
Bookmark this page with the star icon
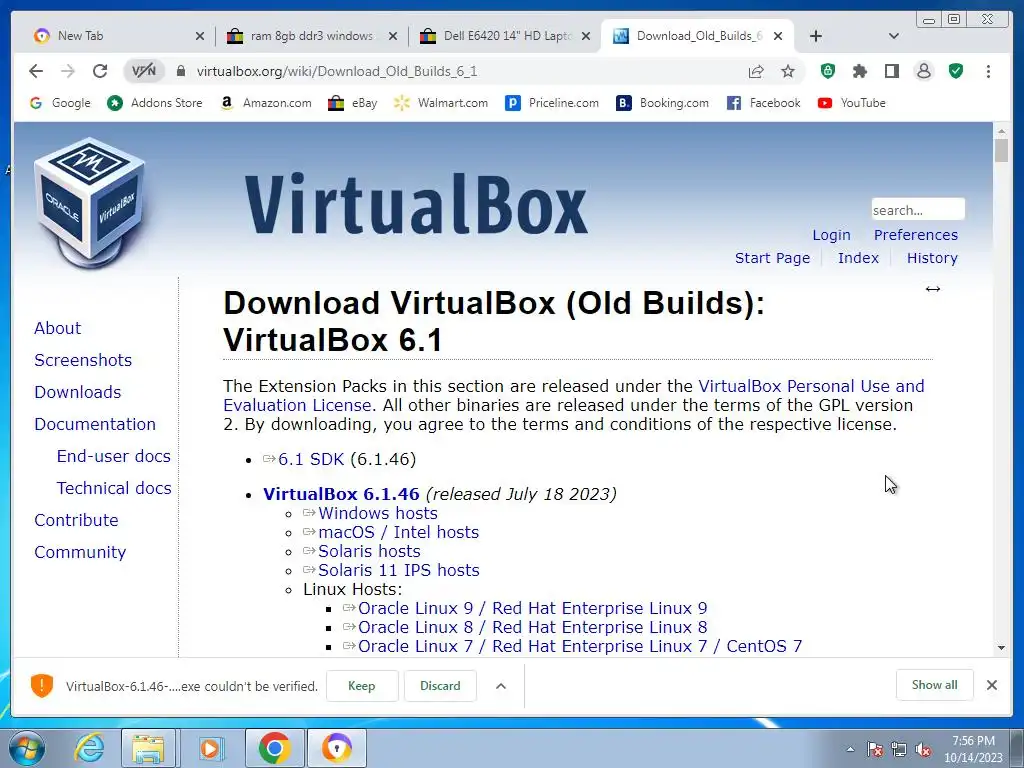pyautogui.click(x=788, y=71)
